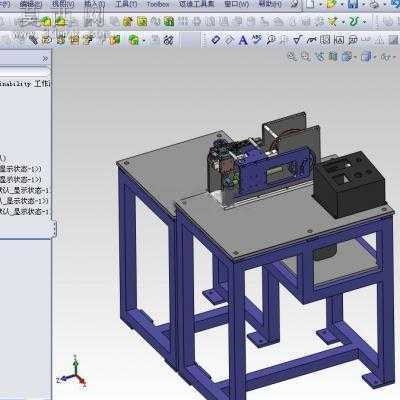400x400 pixels.
Task: Insert a Surface Finish check mark symbol
Action: coord(297,40)
